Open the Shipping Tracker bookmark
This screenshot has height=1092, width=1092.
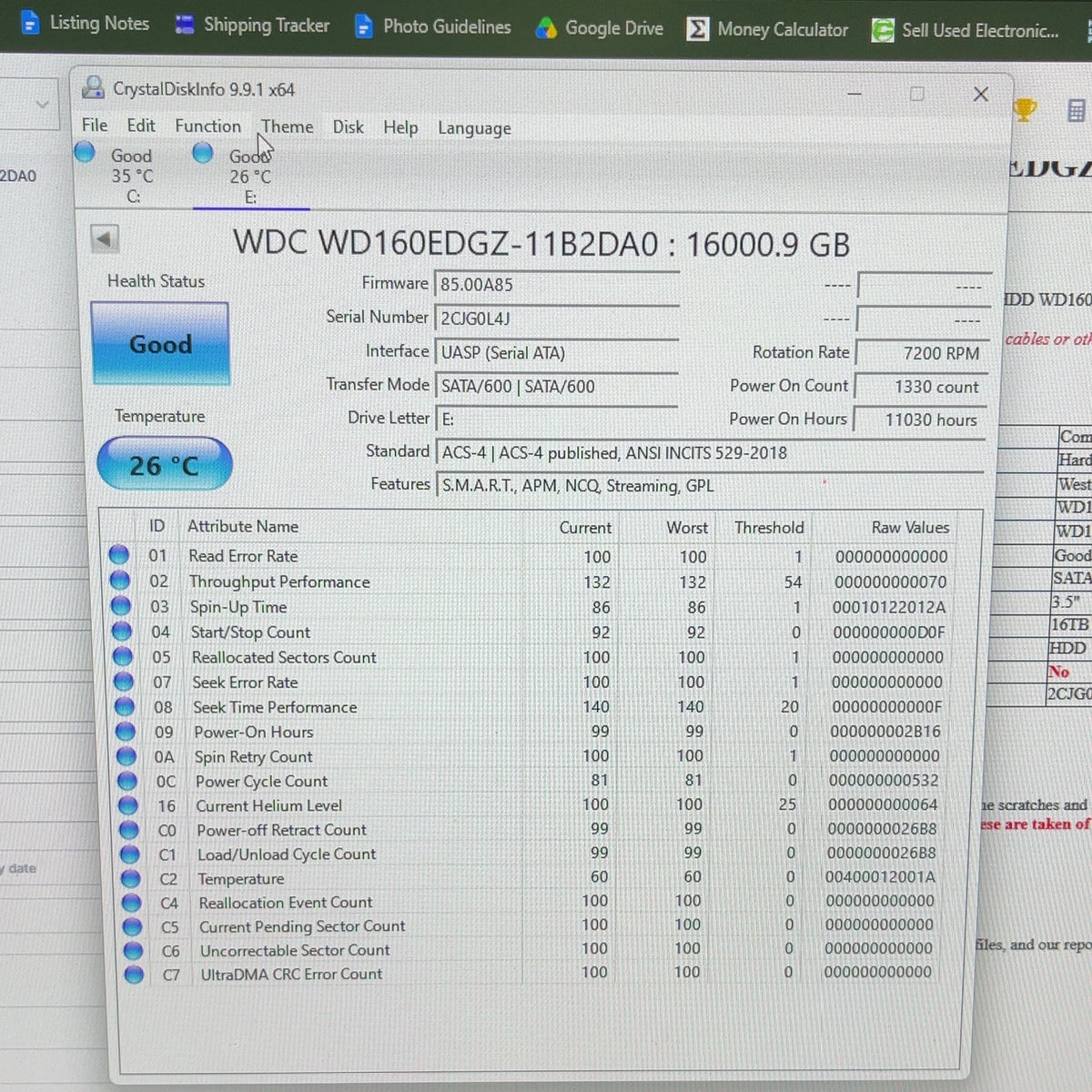tap(252, 25)
